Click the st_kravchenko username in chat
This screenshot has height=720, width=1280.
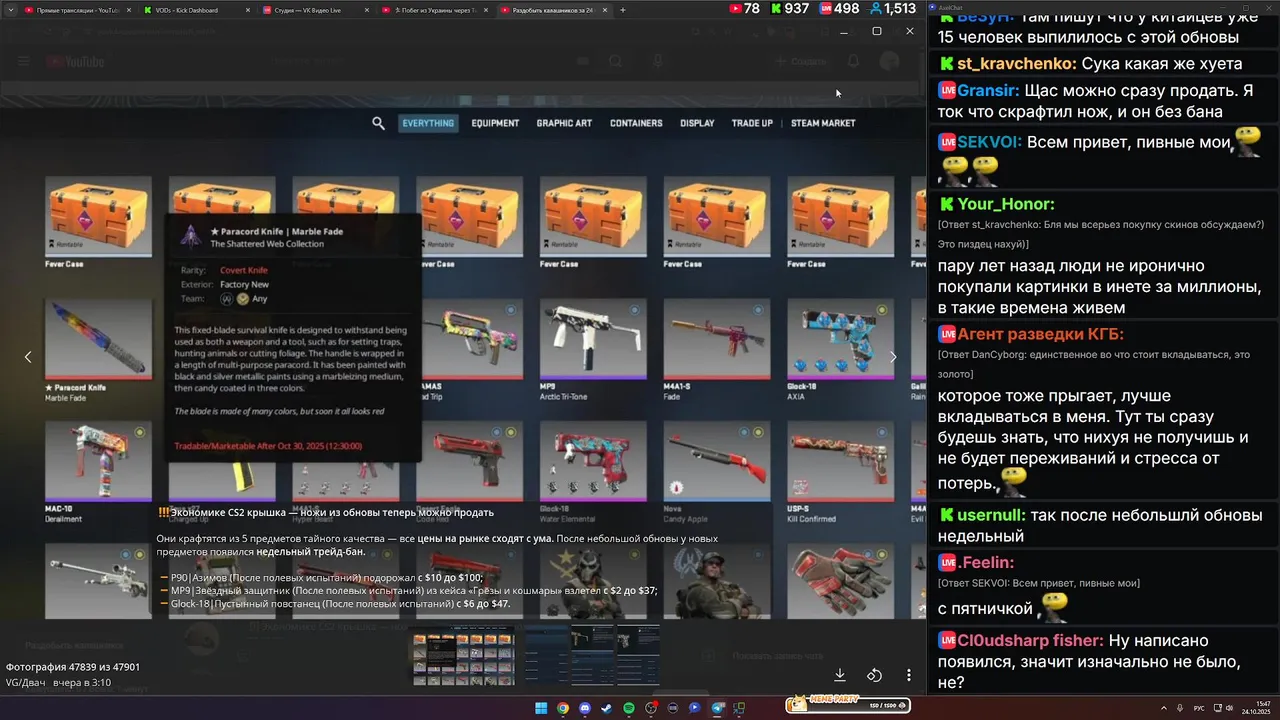pos(1015,63)
